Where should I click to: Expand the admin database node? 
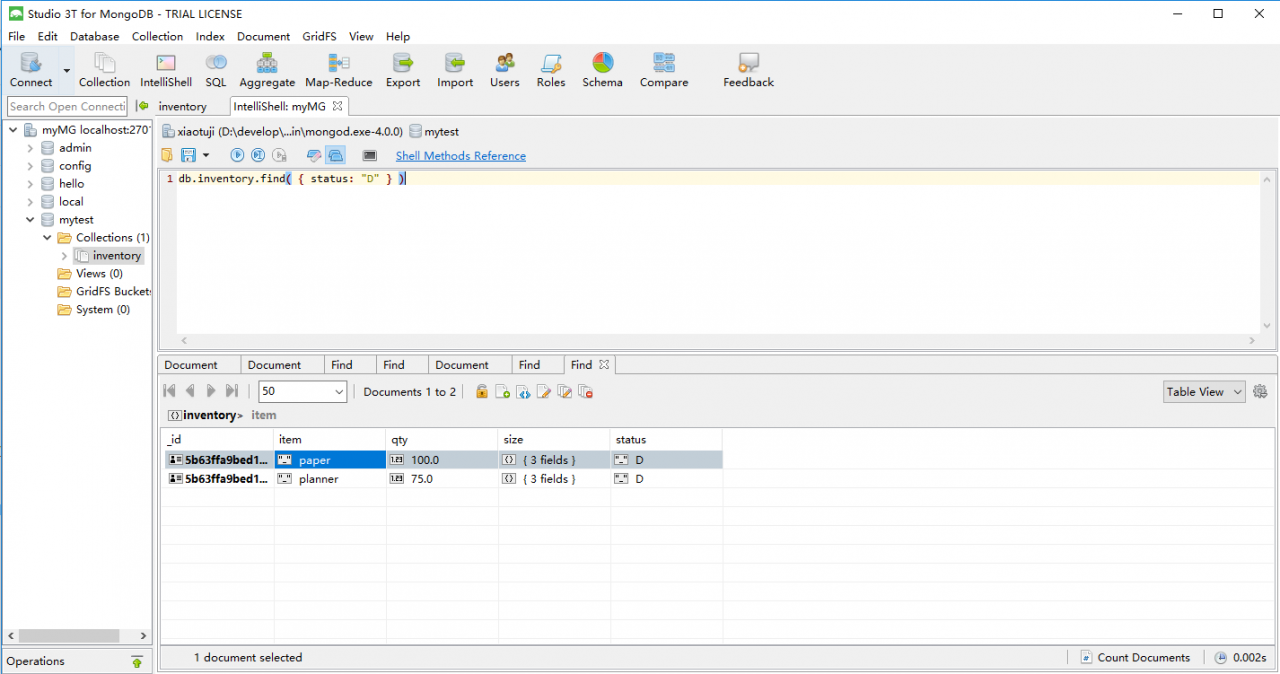click(30, 148)
